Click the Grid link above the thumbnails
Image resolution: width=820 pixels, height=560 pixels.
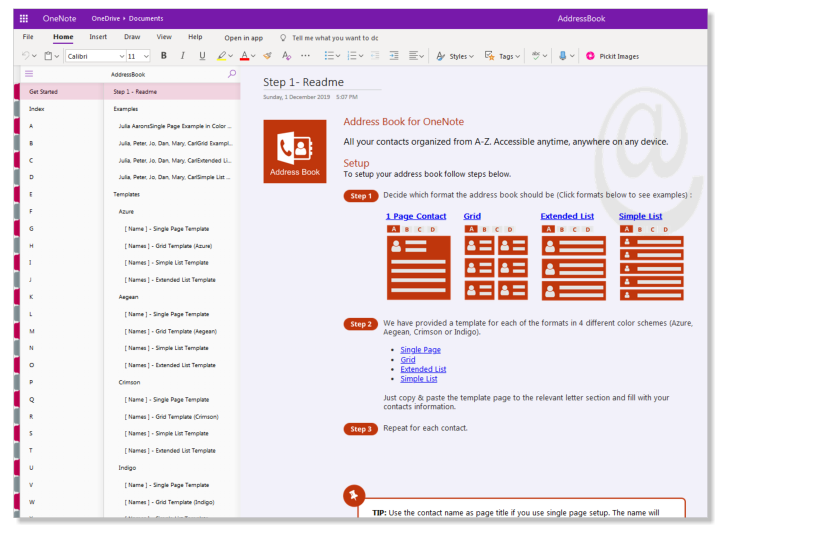coord(472,216)
